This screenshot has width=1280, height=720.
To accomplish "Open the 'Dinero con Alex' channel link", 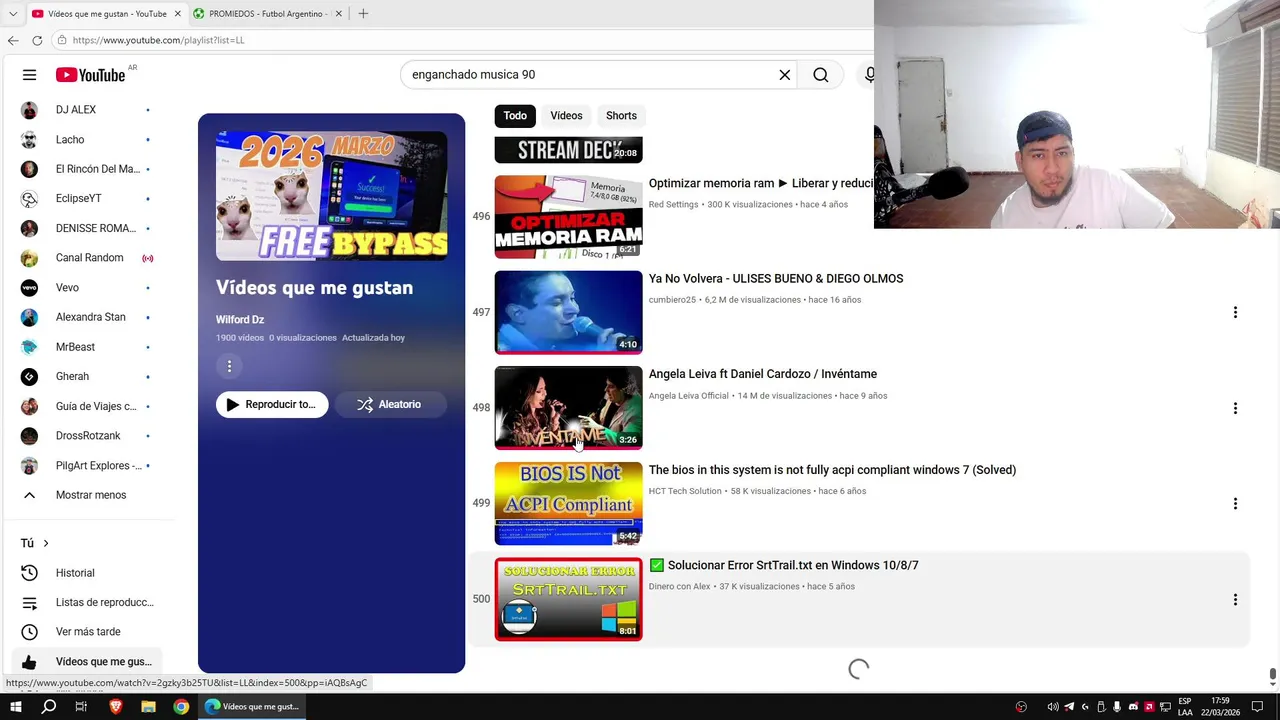I will coord(680,587).
